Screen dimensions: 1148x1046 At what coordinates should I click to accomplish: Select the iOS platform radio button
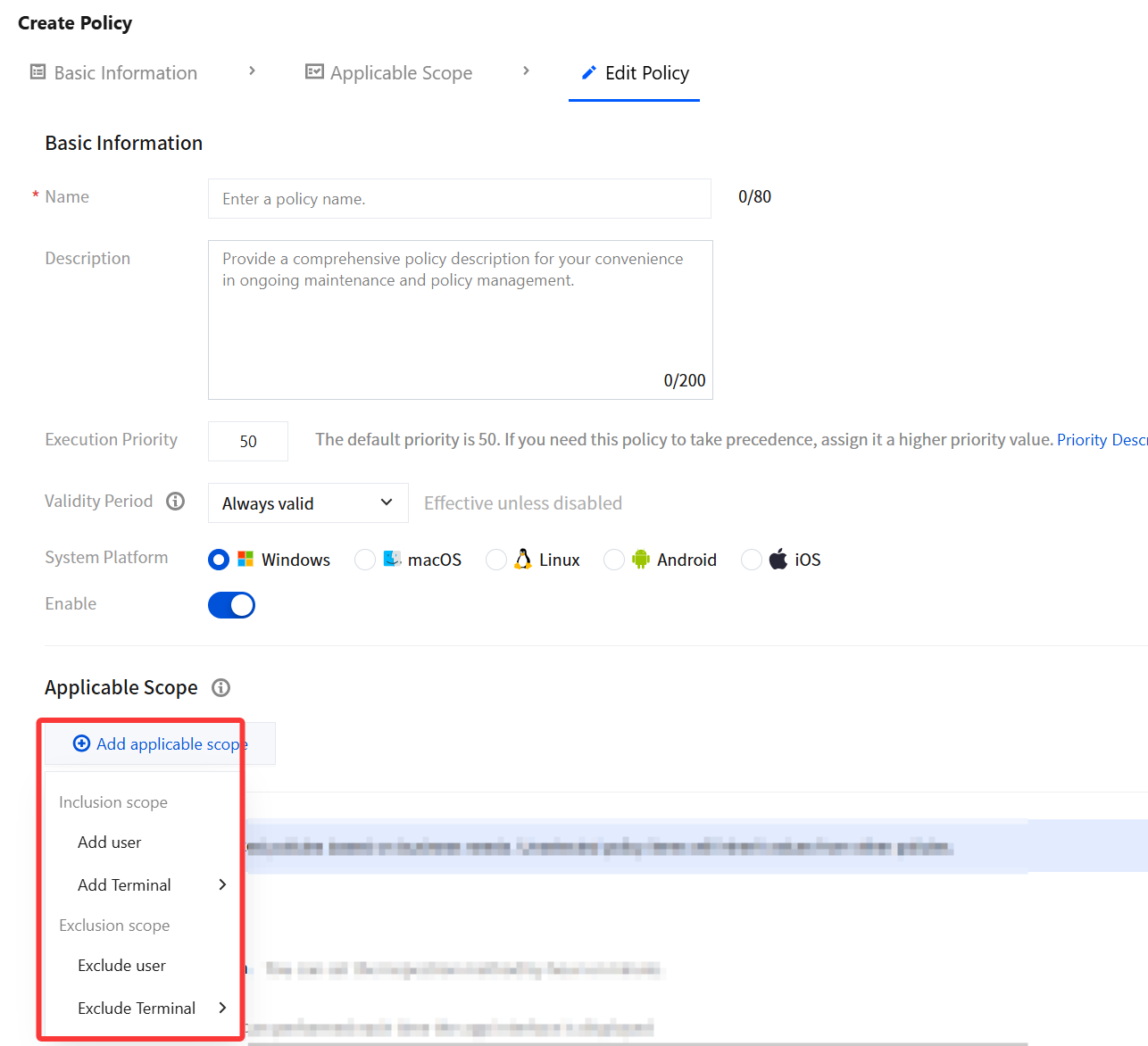pyautogui.click(x=752, y=560)
